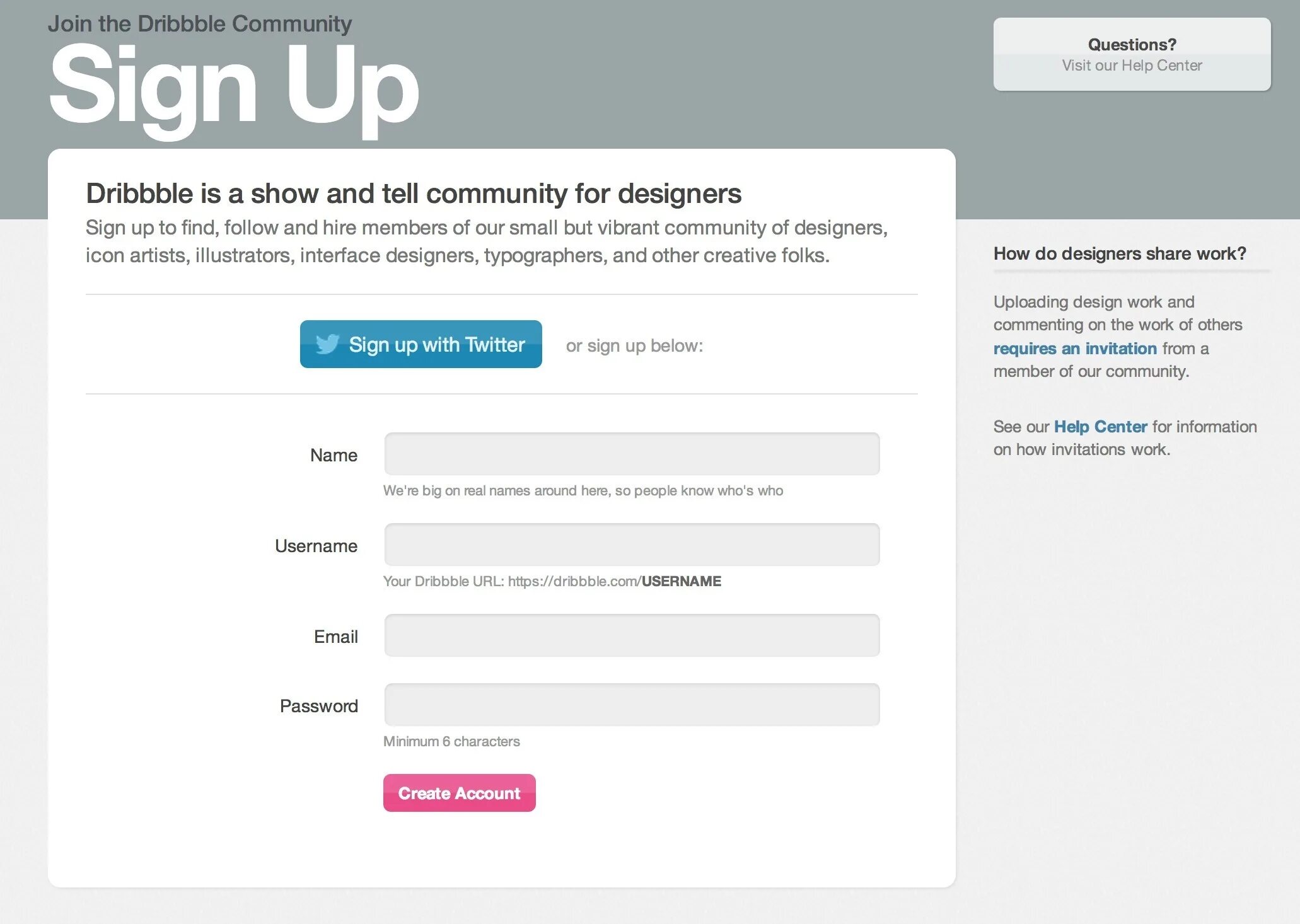1300x924 pixels.
Task: Focus the Email input field
Action: pos(632,635)
